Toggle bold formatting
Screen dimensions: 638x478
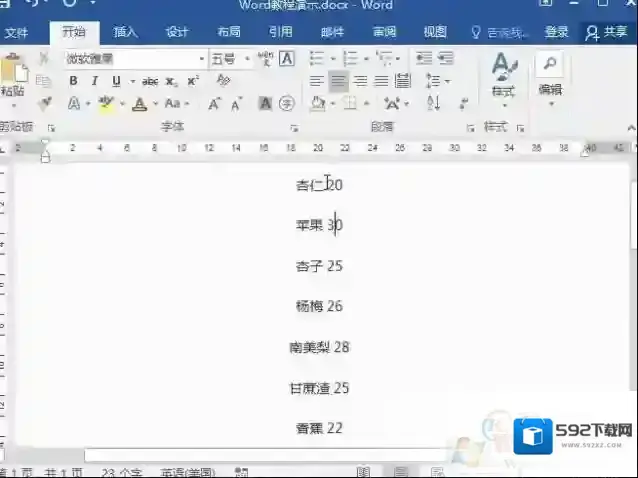pyautogui.click(x=73, y=81)
